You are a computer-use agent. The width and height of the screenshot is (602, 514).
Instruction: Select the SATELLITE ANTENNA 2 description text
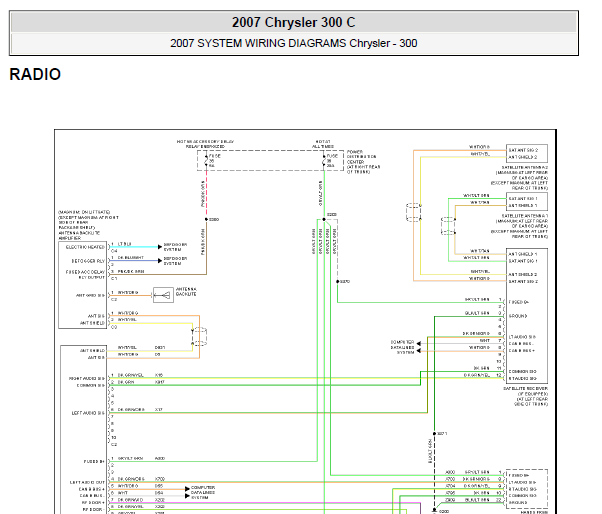pos(519,178)
